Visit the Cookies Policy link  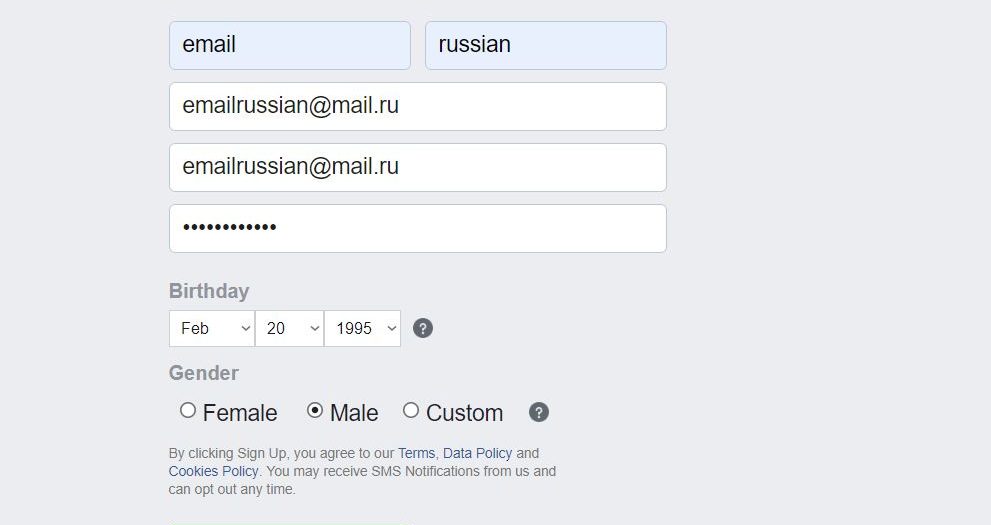(213, 471)
